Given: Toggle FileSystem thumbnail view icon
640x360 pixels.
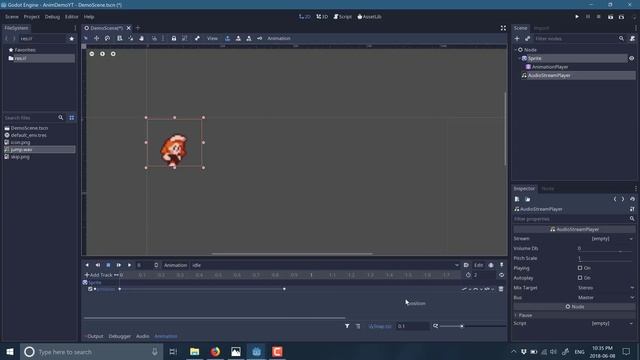Looking at the screenshot, I should (71, 118).
